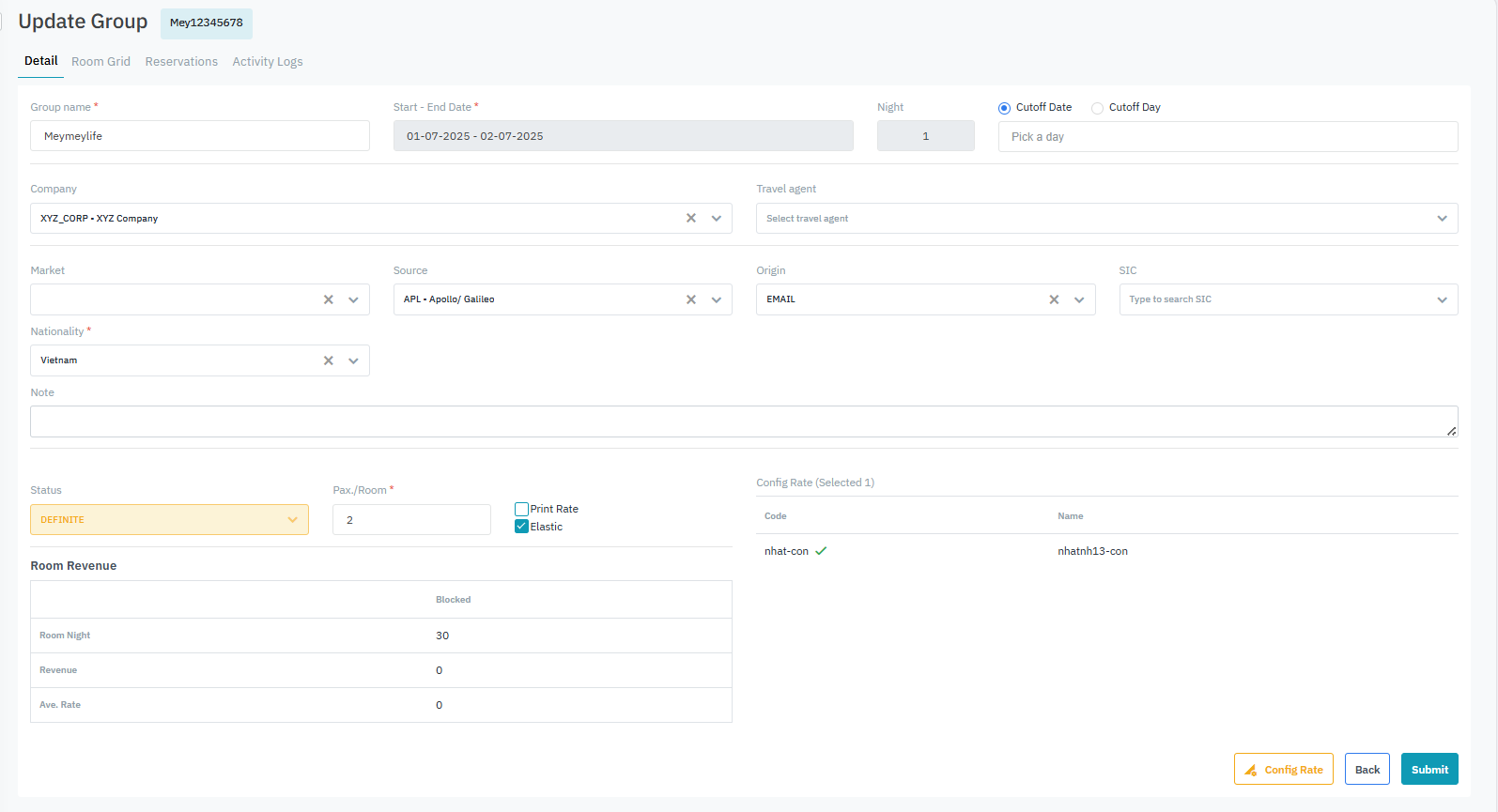The image size is (1498, 812).
Task: Clear the Vietnam nationality selection
Action: tap(329, 360)
